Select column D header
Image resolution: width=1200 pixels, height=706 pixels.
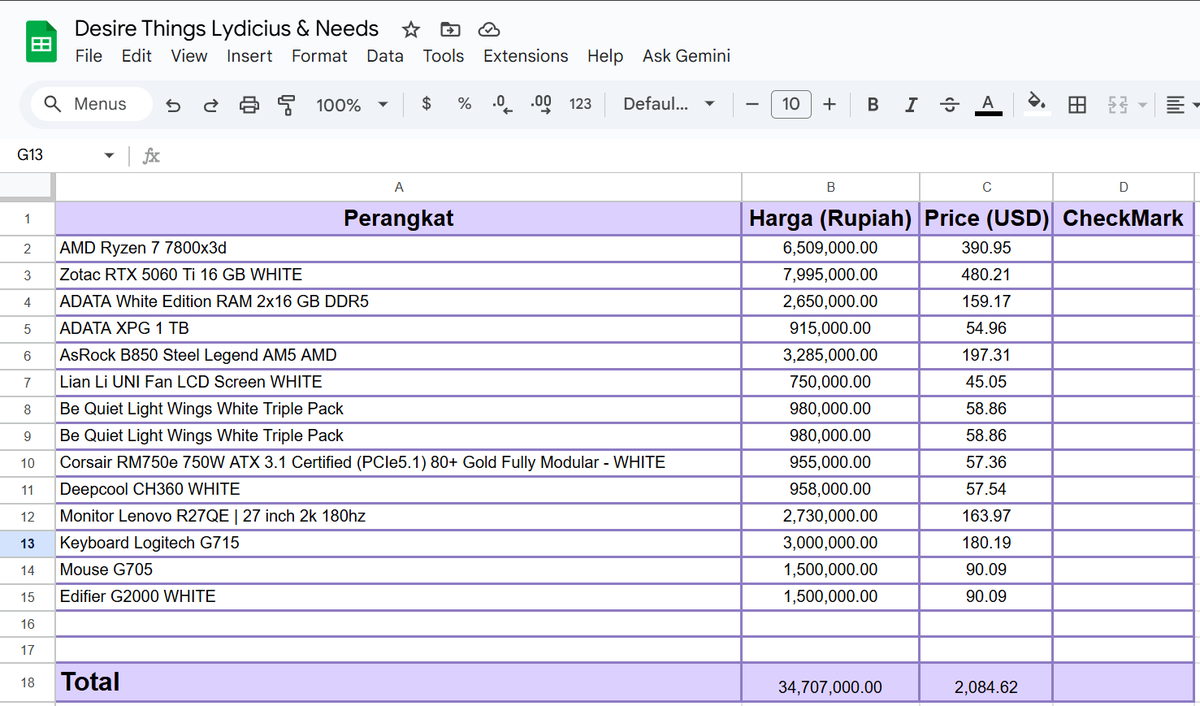click(x=1123, y=187)
